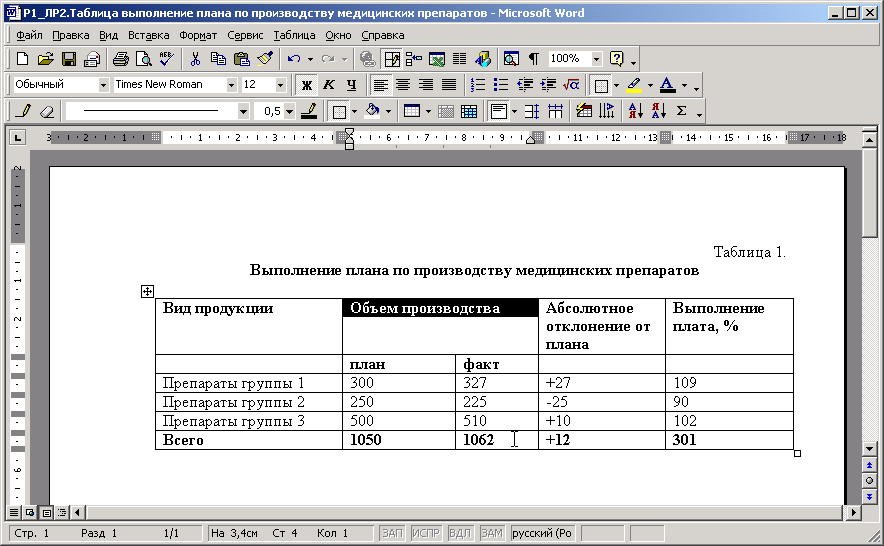Open the Таблица menu
The image size is (884, 546).
(x=294, y=35)
